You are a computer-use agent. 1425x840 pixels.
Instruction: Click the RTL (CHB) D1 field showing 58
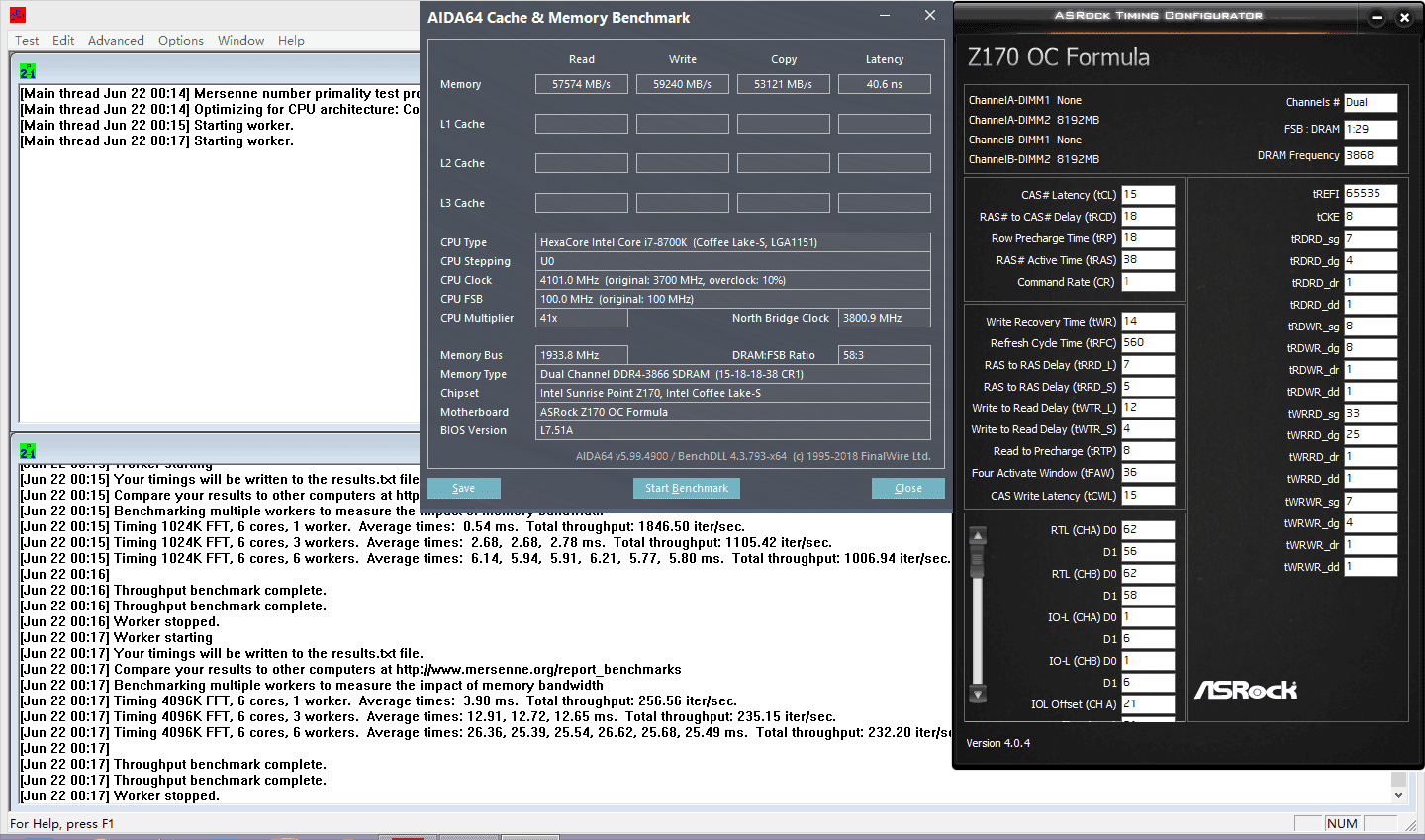[x=1148, y=596]
